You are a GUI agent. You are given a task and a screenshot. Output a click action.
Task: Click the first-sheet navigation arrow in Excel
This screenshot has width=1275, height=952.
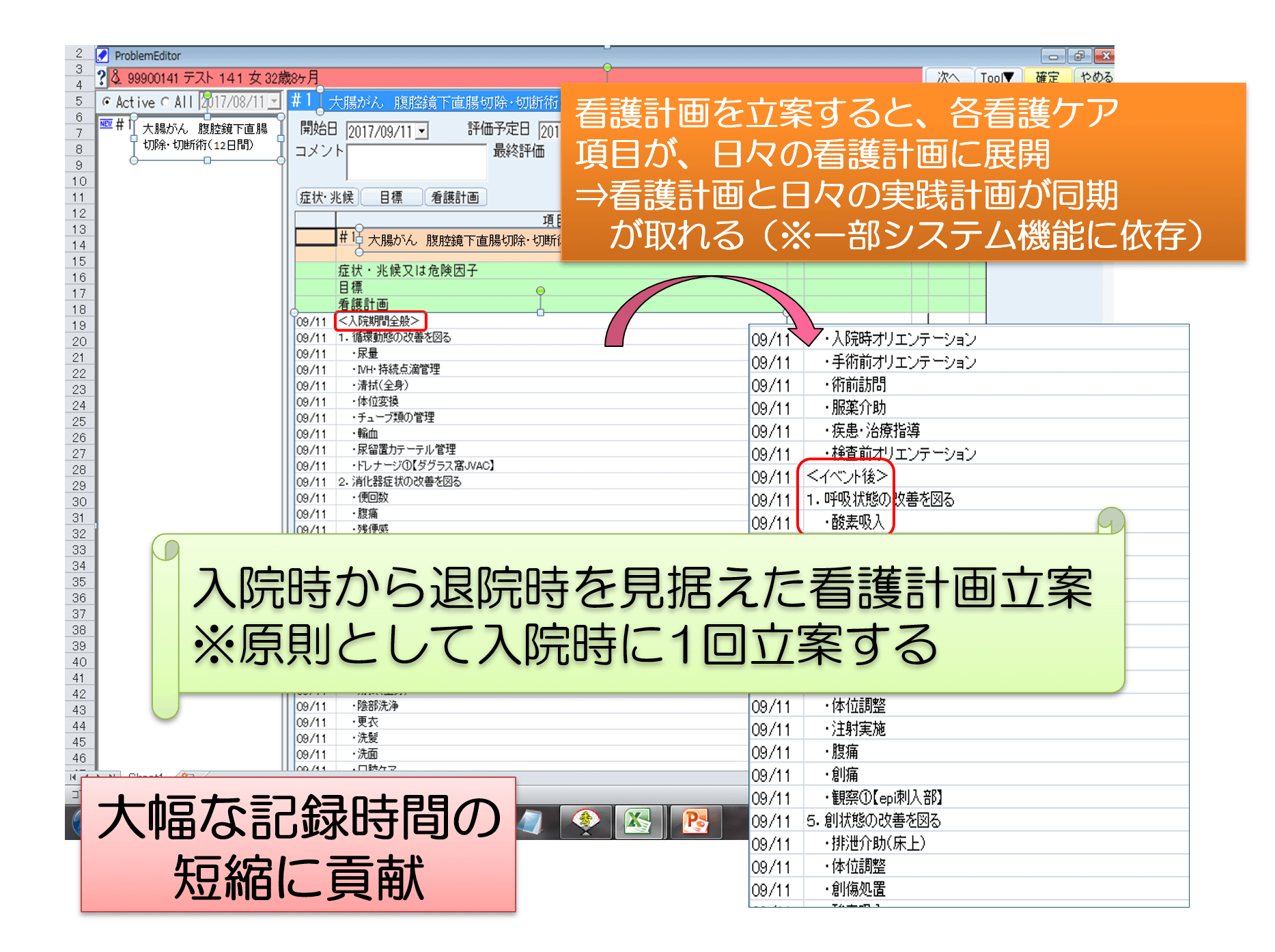[x=73, y=776]
